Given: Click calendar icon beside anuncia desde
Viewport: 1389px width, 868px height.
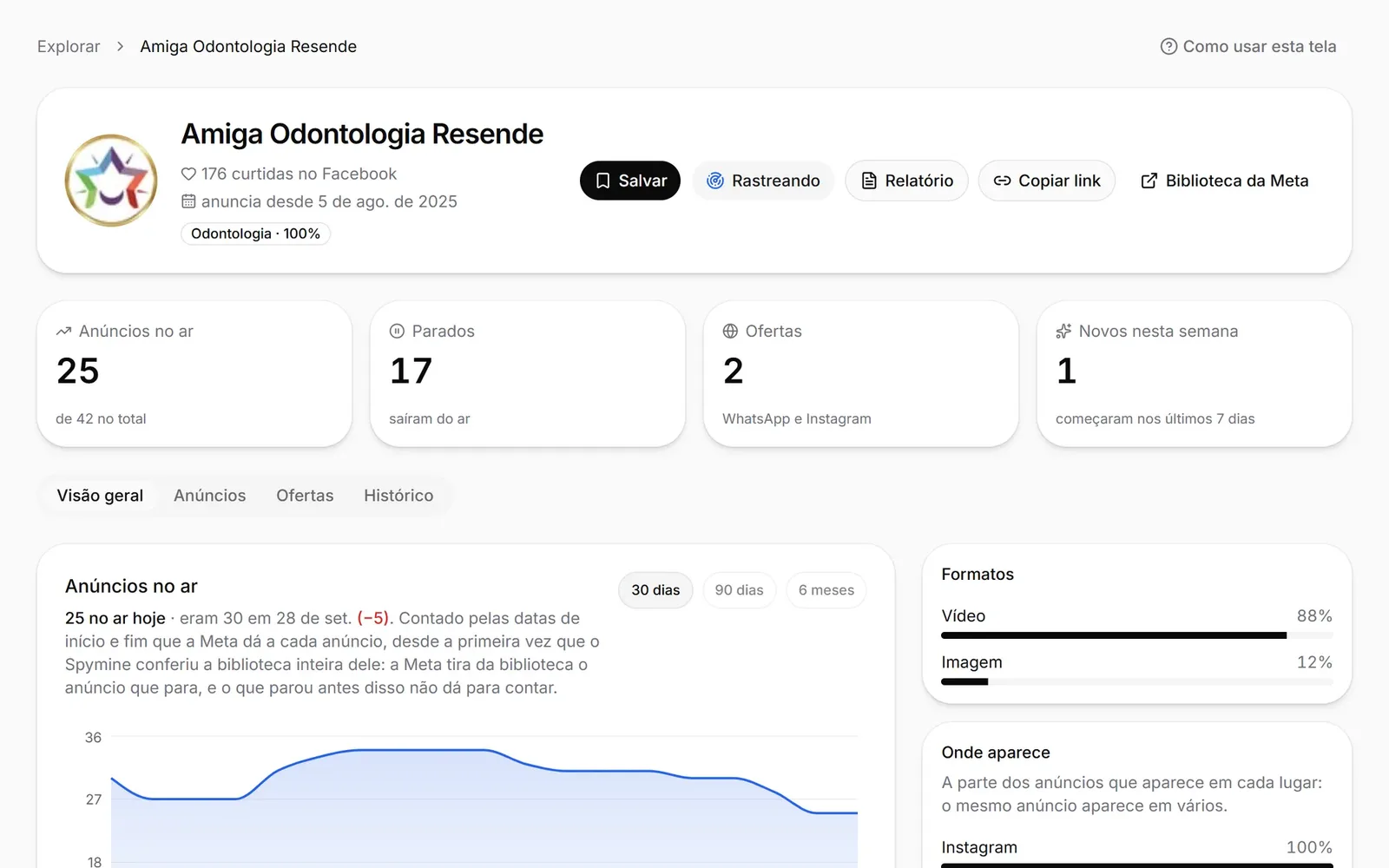Looking at the screenshot, I should coord(188,201).
